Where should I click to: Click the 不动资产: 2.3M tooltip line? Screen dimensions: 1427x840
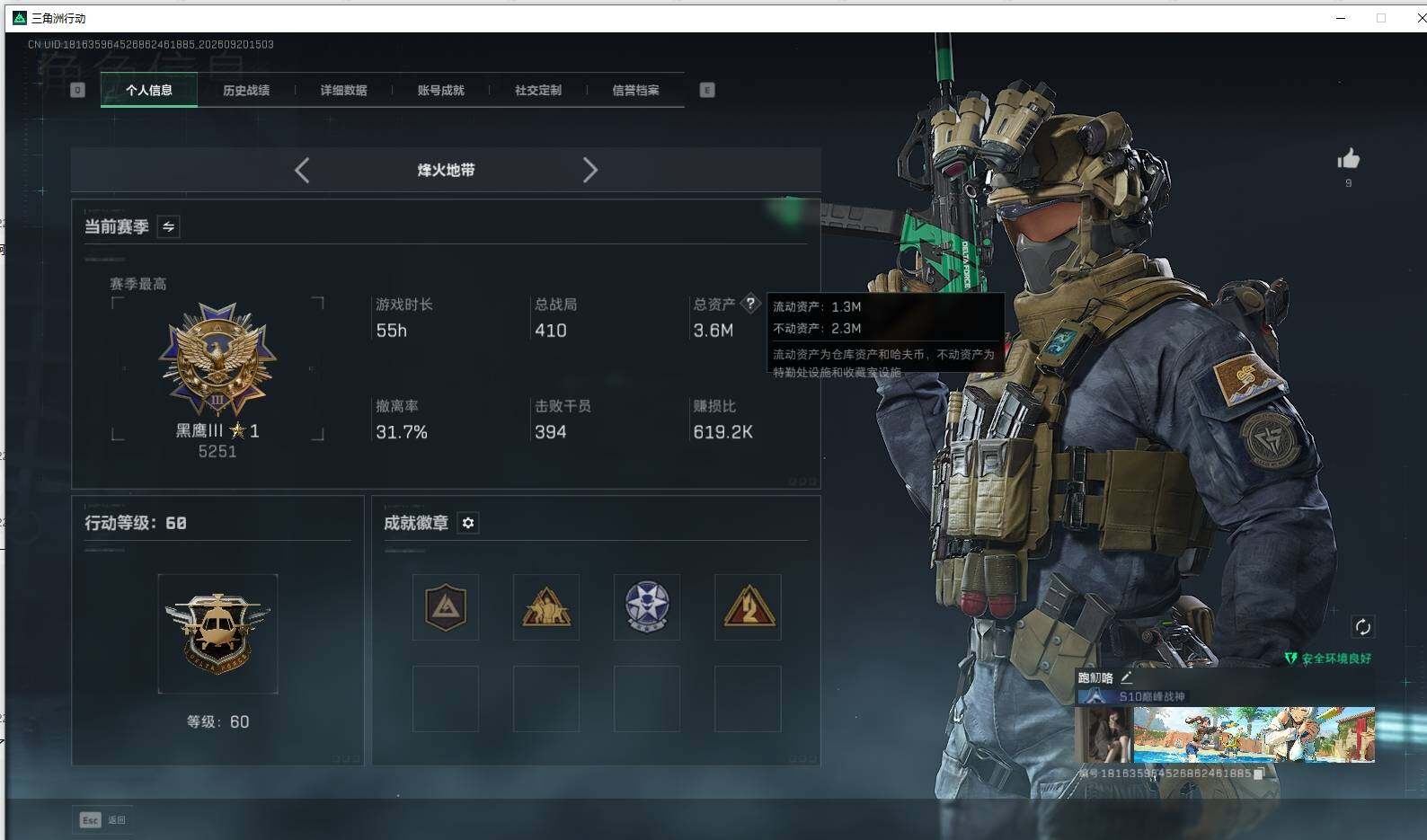tap(818, 328)
